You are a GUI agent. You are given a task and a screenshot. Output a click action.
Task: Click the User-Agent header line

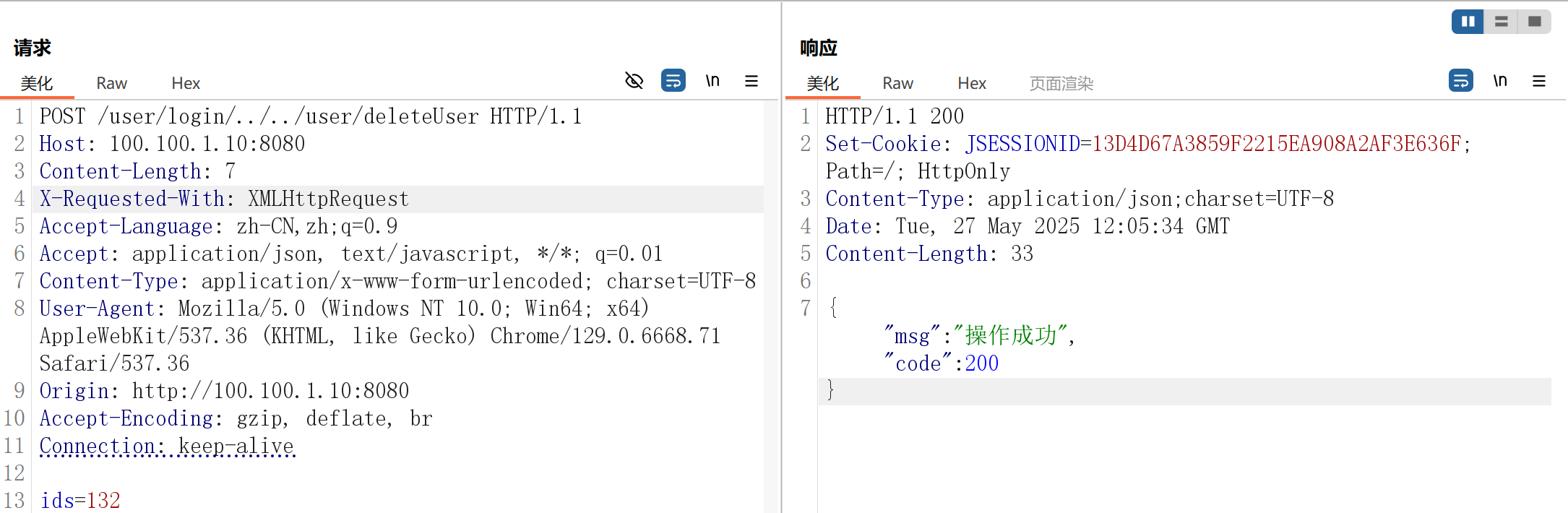coord(344,309)
